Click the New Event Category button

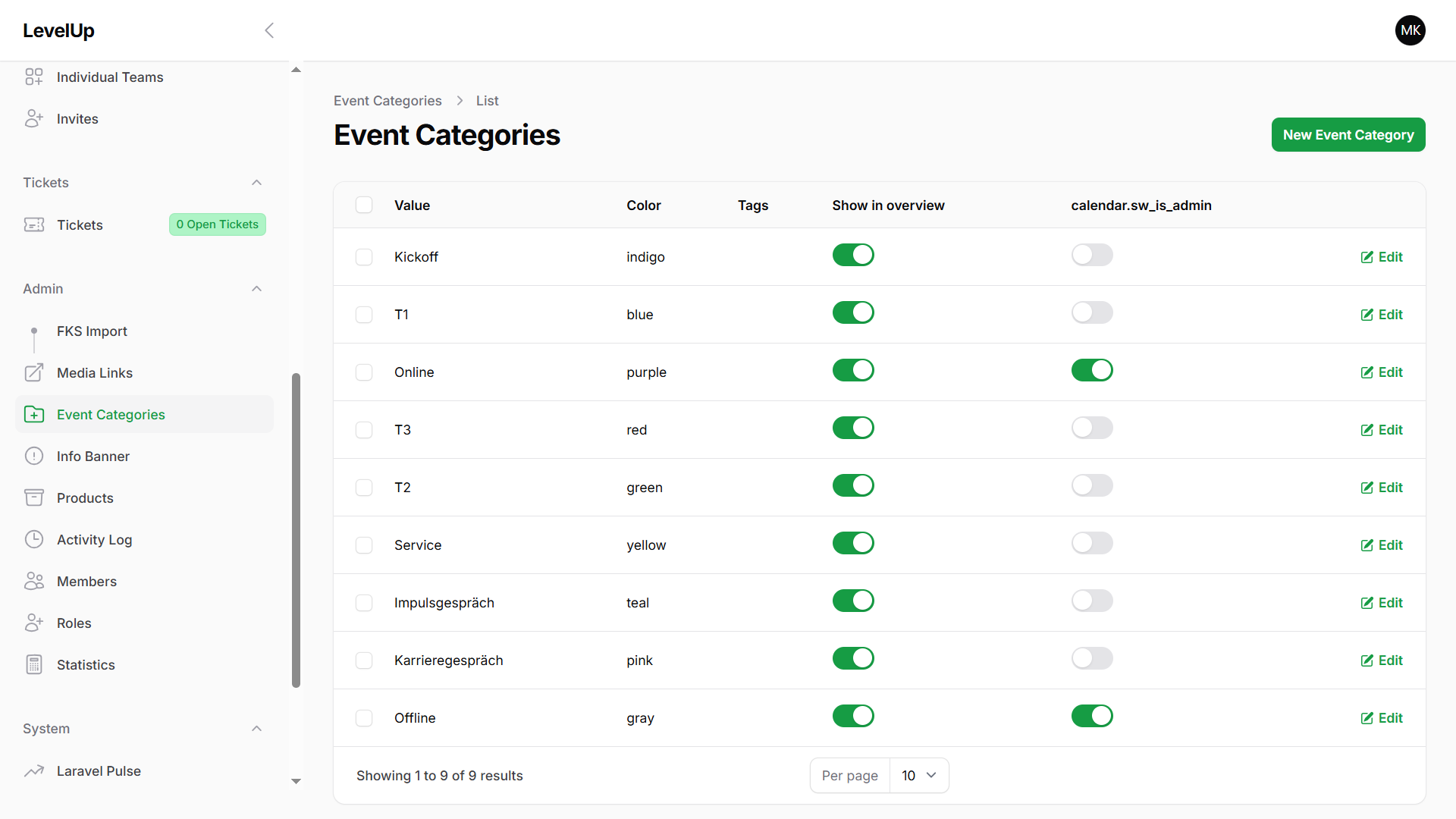[x=1348, y=135]
